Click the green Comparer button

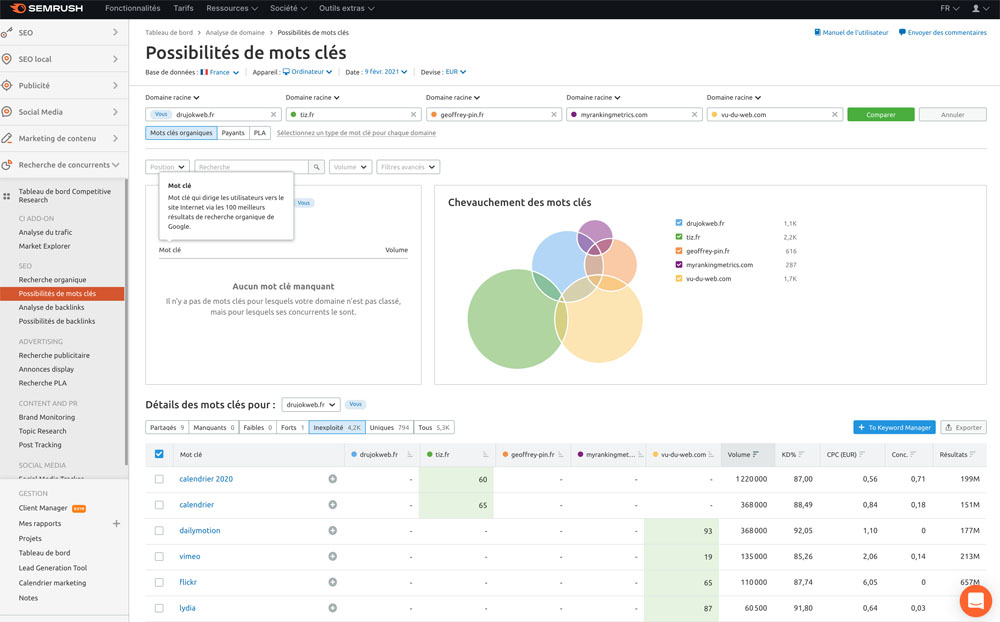881,115
